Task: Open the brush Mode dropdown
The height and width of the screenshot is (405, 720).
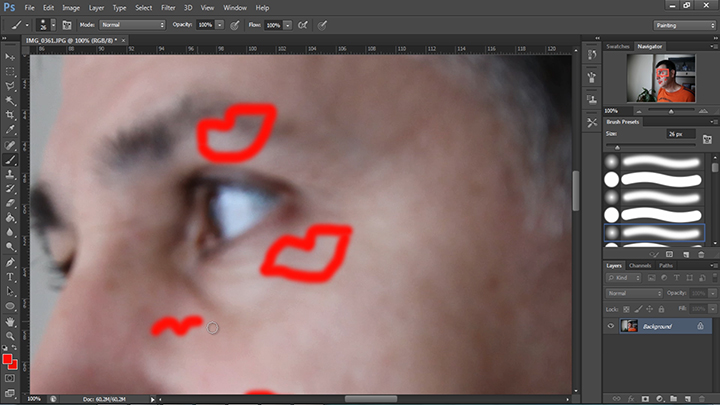Action: 132,24
